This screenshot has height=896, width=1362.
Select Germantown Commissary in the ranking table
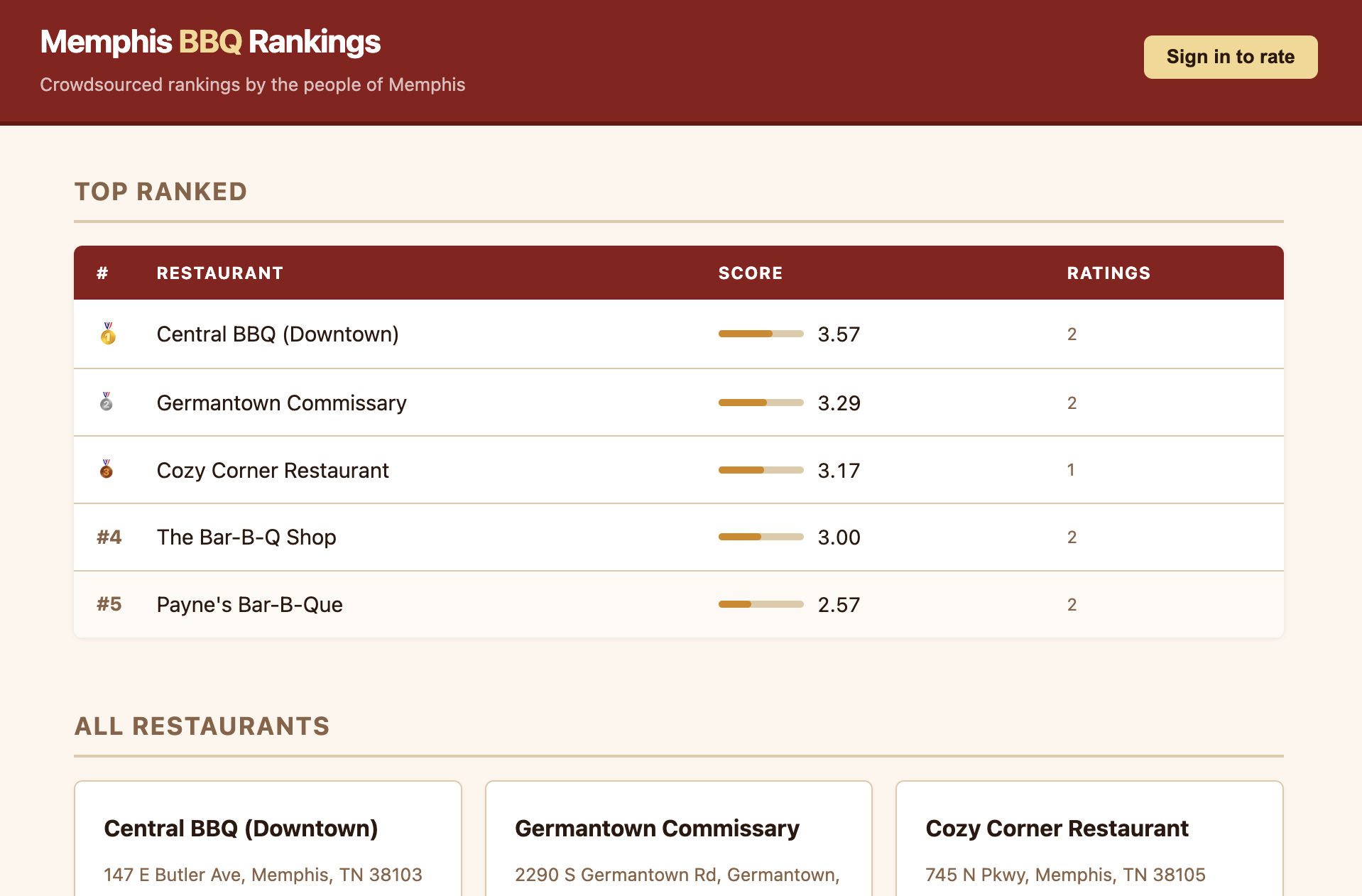[282, 403]
